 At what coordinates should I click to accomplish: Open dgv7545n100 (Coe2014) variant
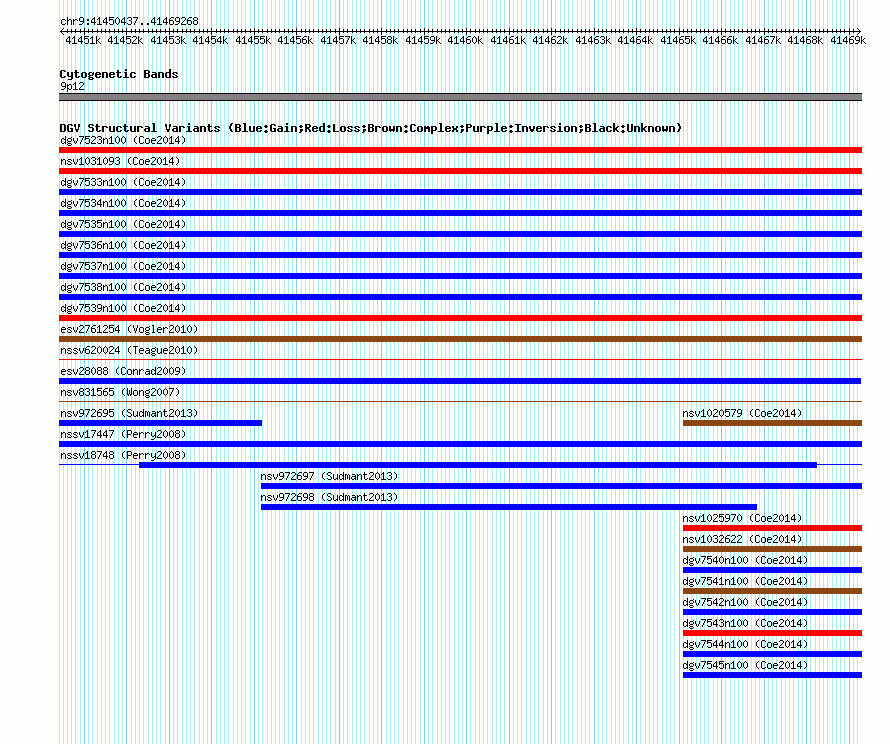[x=745, y=665]
